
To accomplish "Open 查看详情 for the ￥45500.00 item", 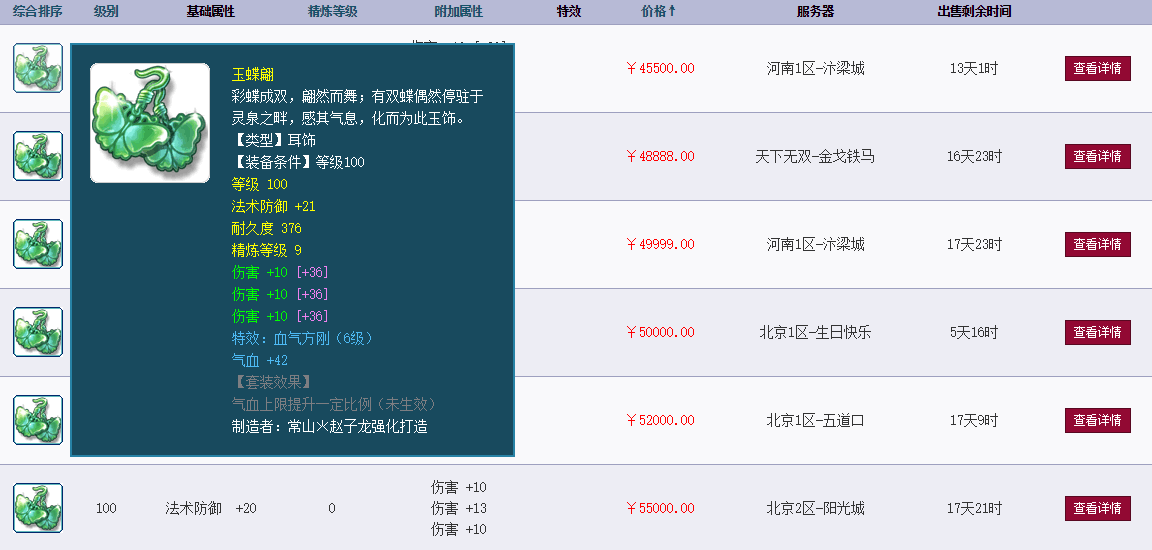I will (x=1098, y=68).
